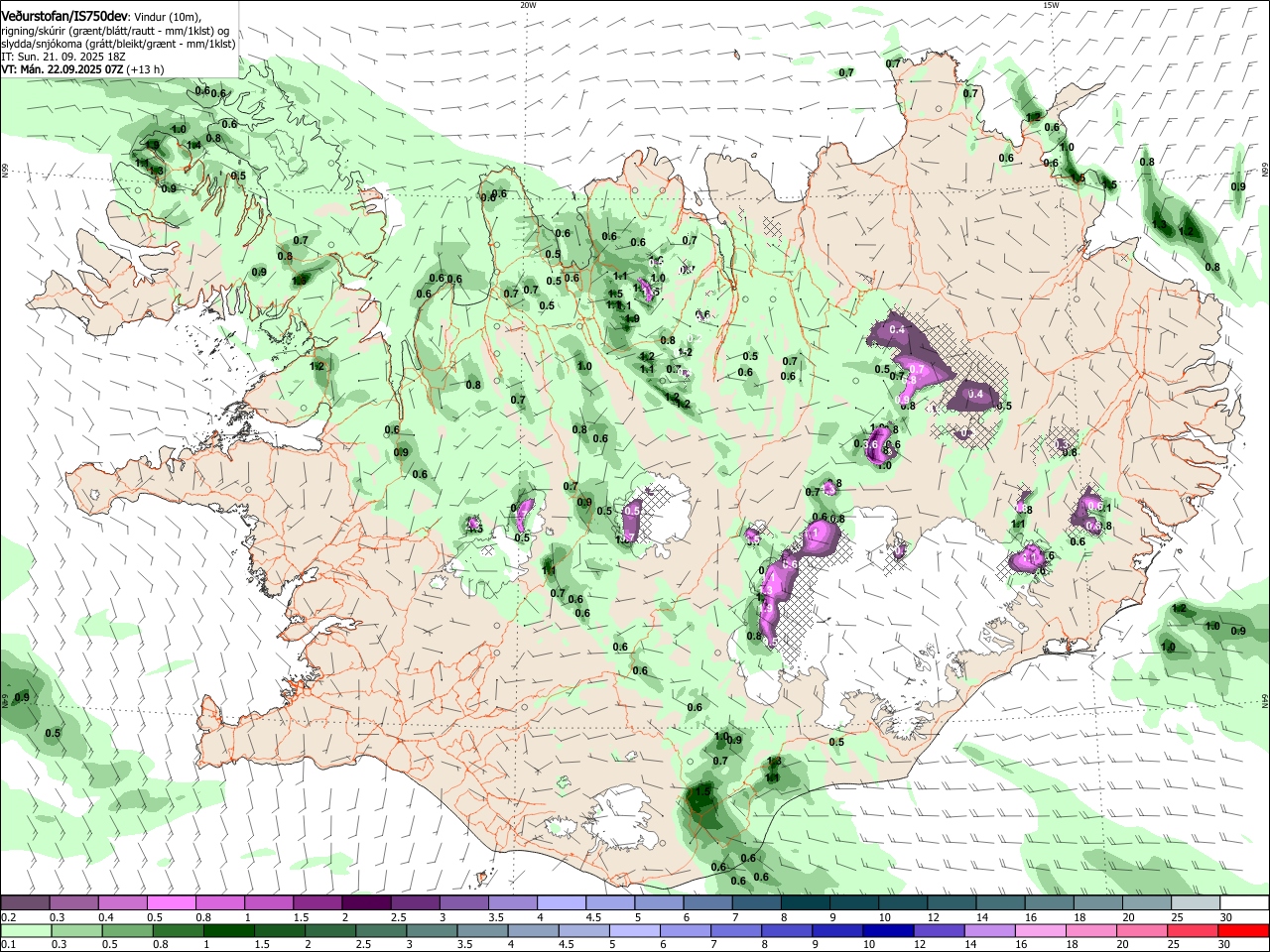Click the '0.1' label on the lower scale
The width and height of the screenshot is (1270, 952).
coord(8,944)
